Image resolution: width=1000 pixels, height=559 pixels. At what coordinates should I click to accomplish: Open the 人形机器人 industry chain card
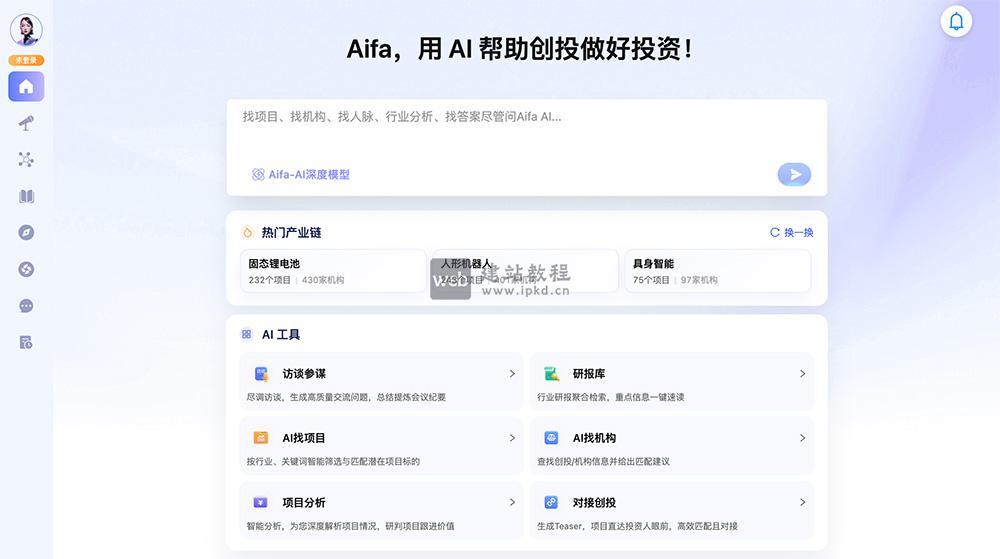526,271
